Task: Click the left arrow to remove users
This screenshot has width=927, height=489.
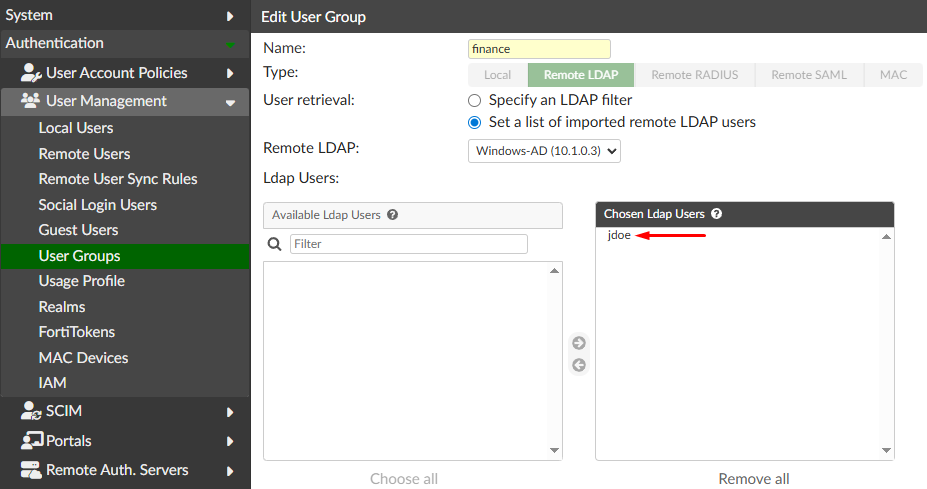Action: 579,365
